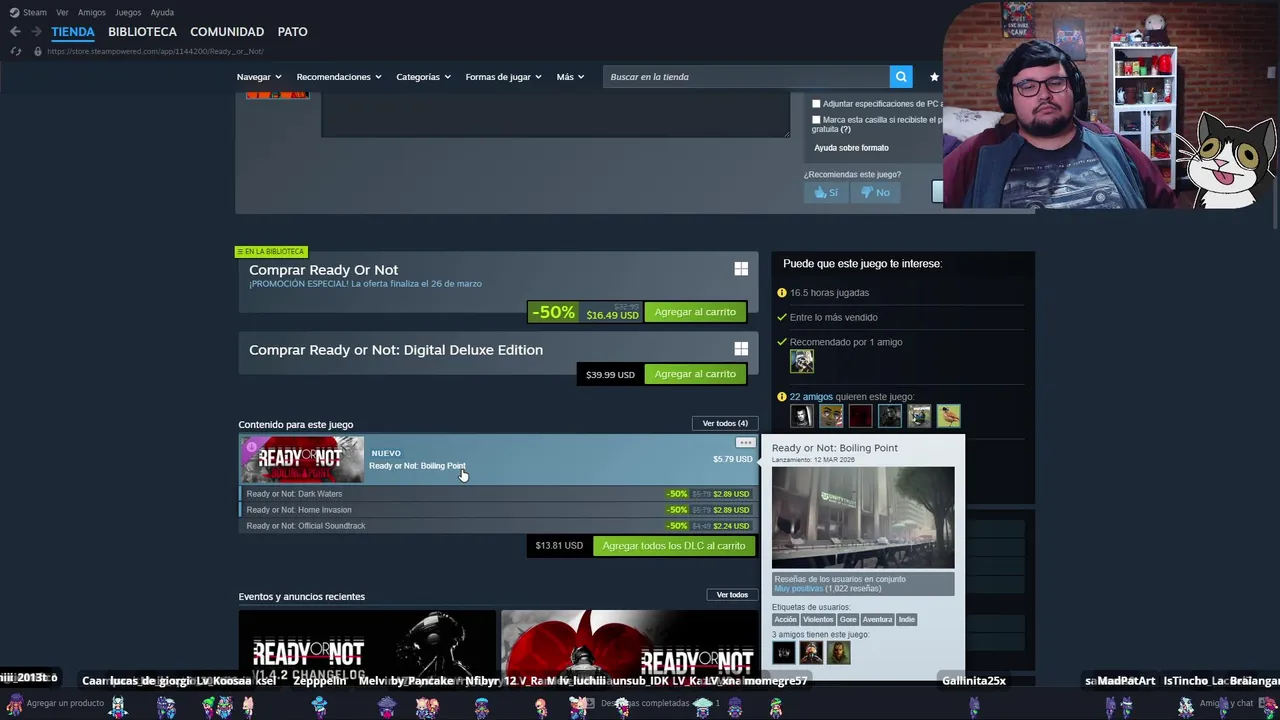
Task: Open the Ver menu
Action: (62, 12)
